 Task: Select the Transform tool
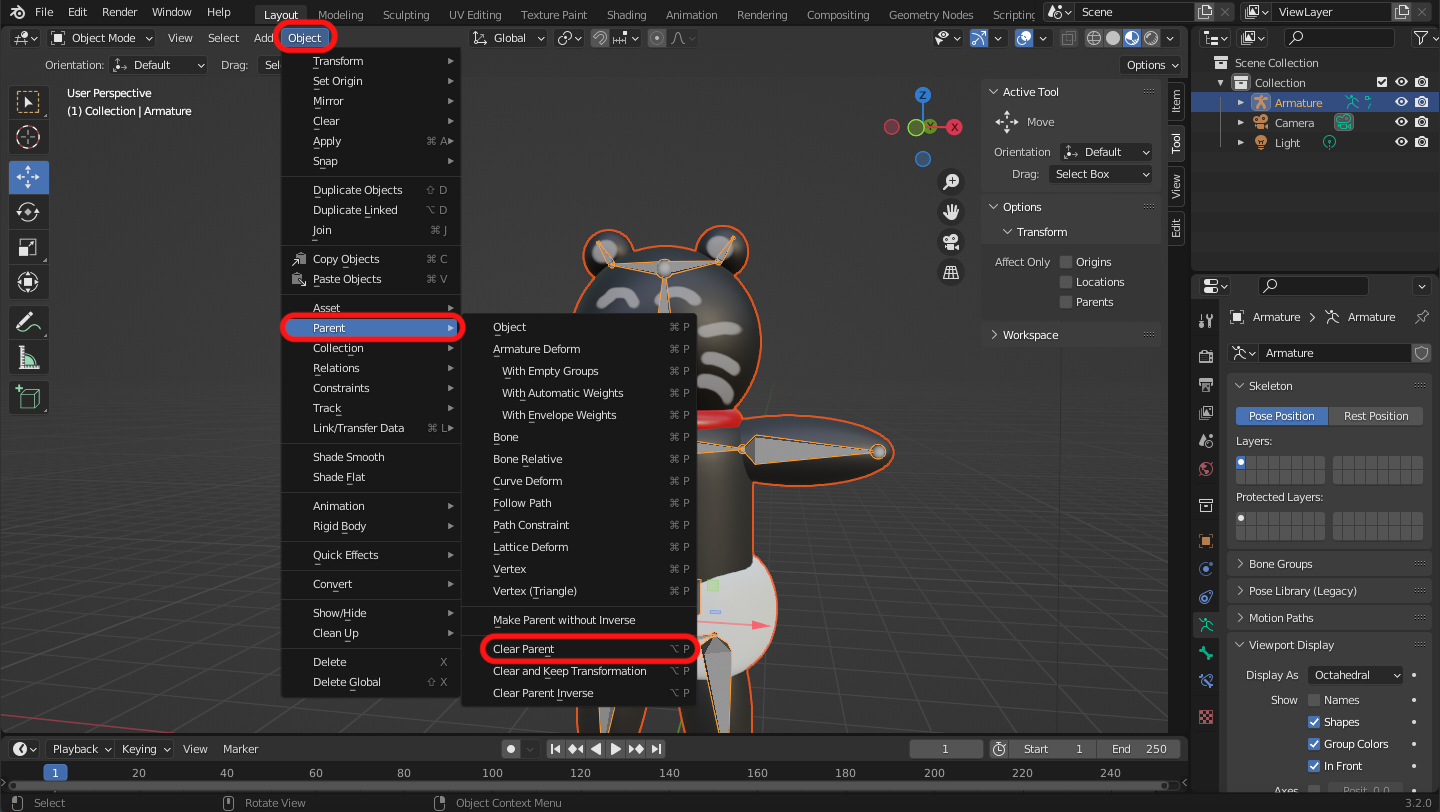tap(28, 282)
